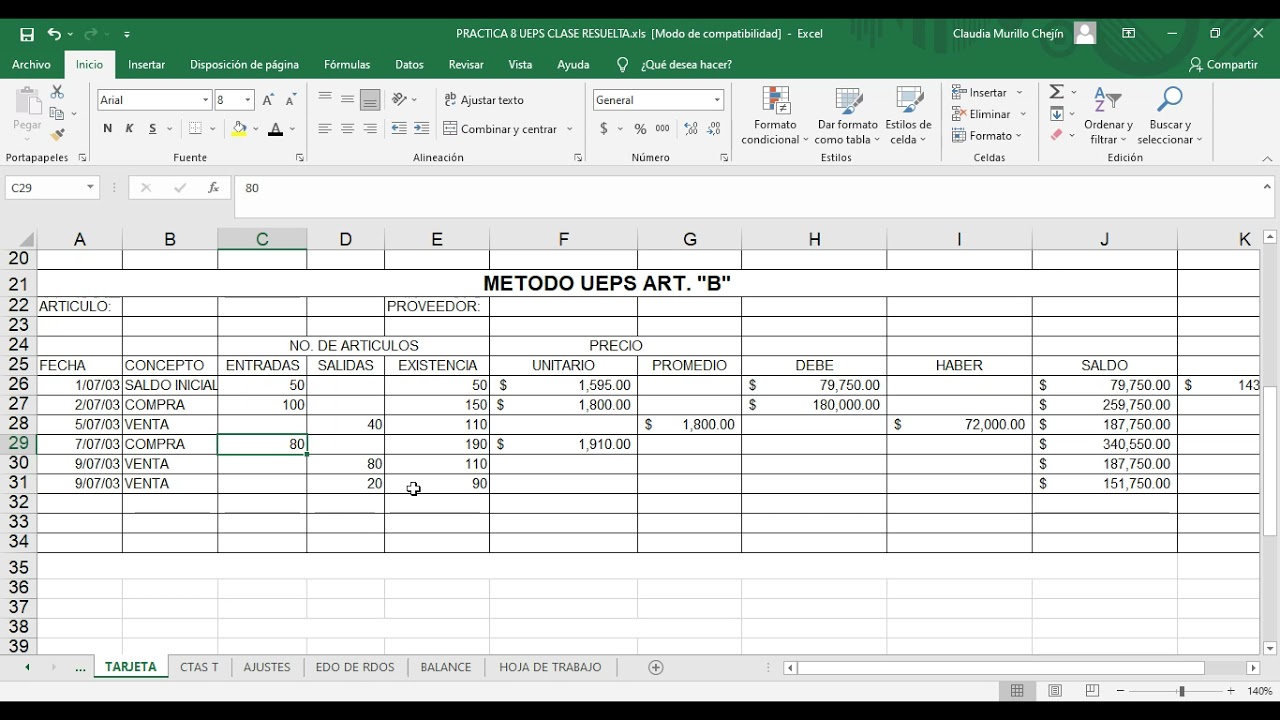Align cell text left

(325, 129)
